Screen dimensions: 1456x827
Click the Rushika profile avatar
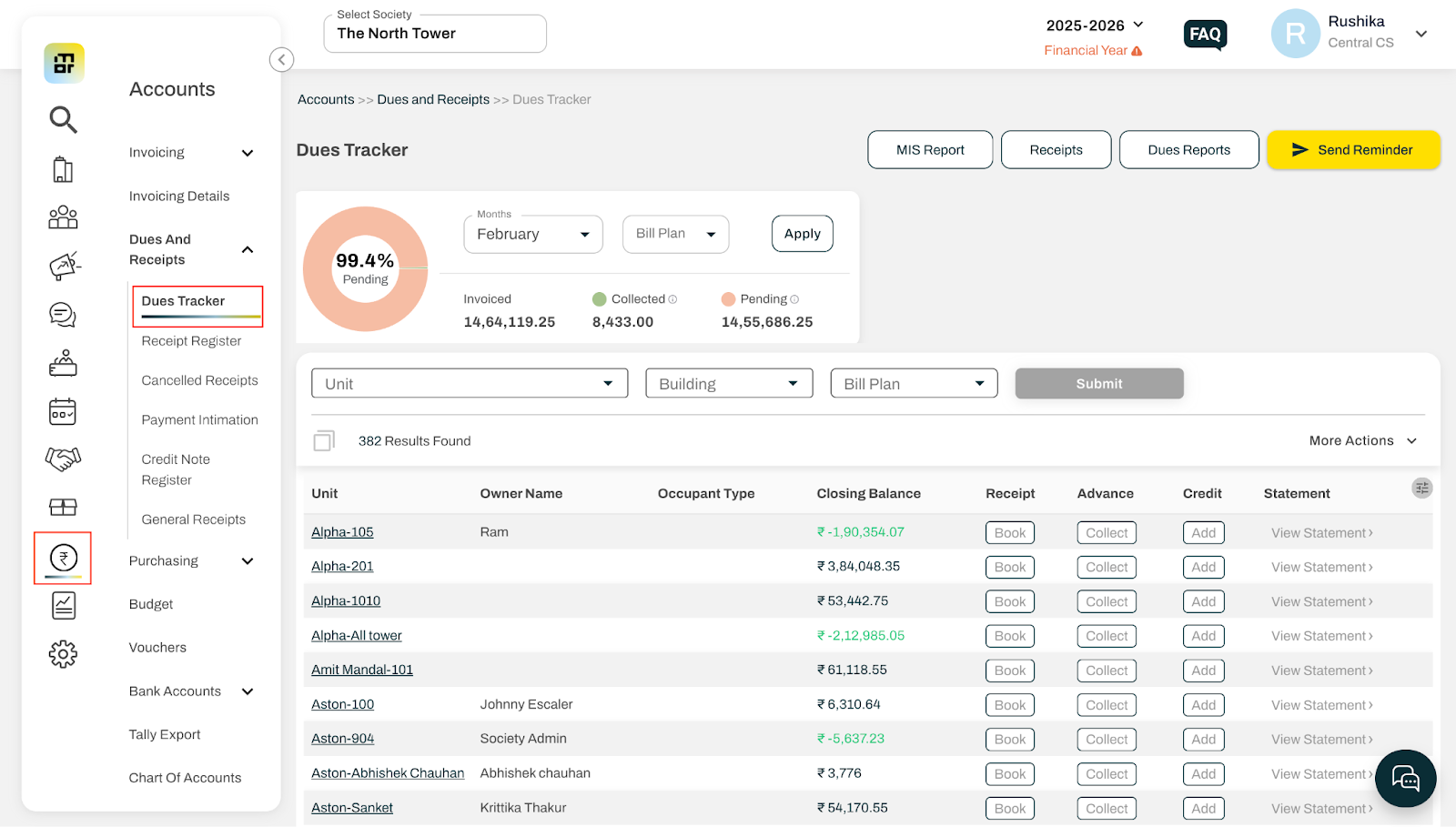click(x=1295, y=34)
